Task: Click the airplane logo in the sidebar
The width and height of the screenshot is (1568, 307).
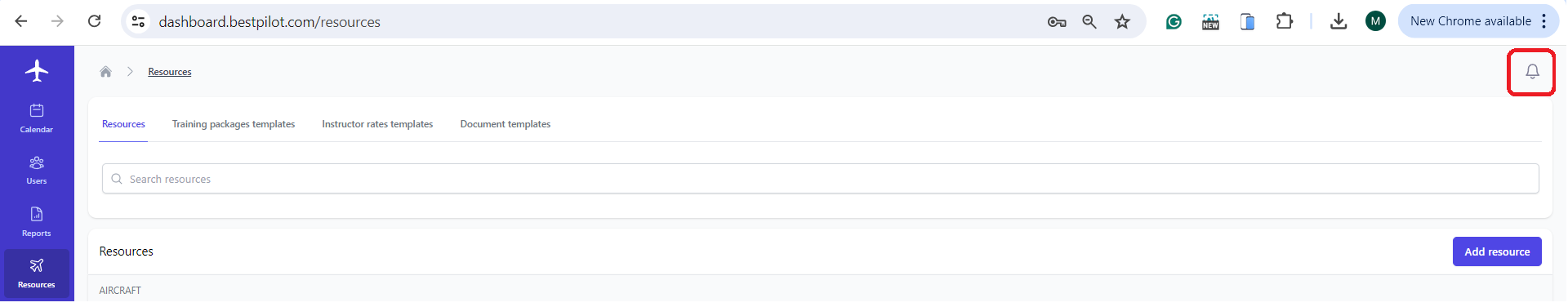Action: point(37,71)
